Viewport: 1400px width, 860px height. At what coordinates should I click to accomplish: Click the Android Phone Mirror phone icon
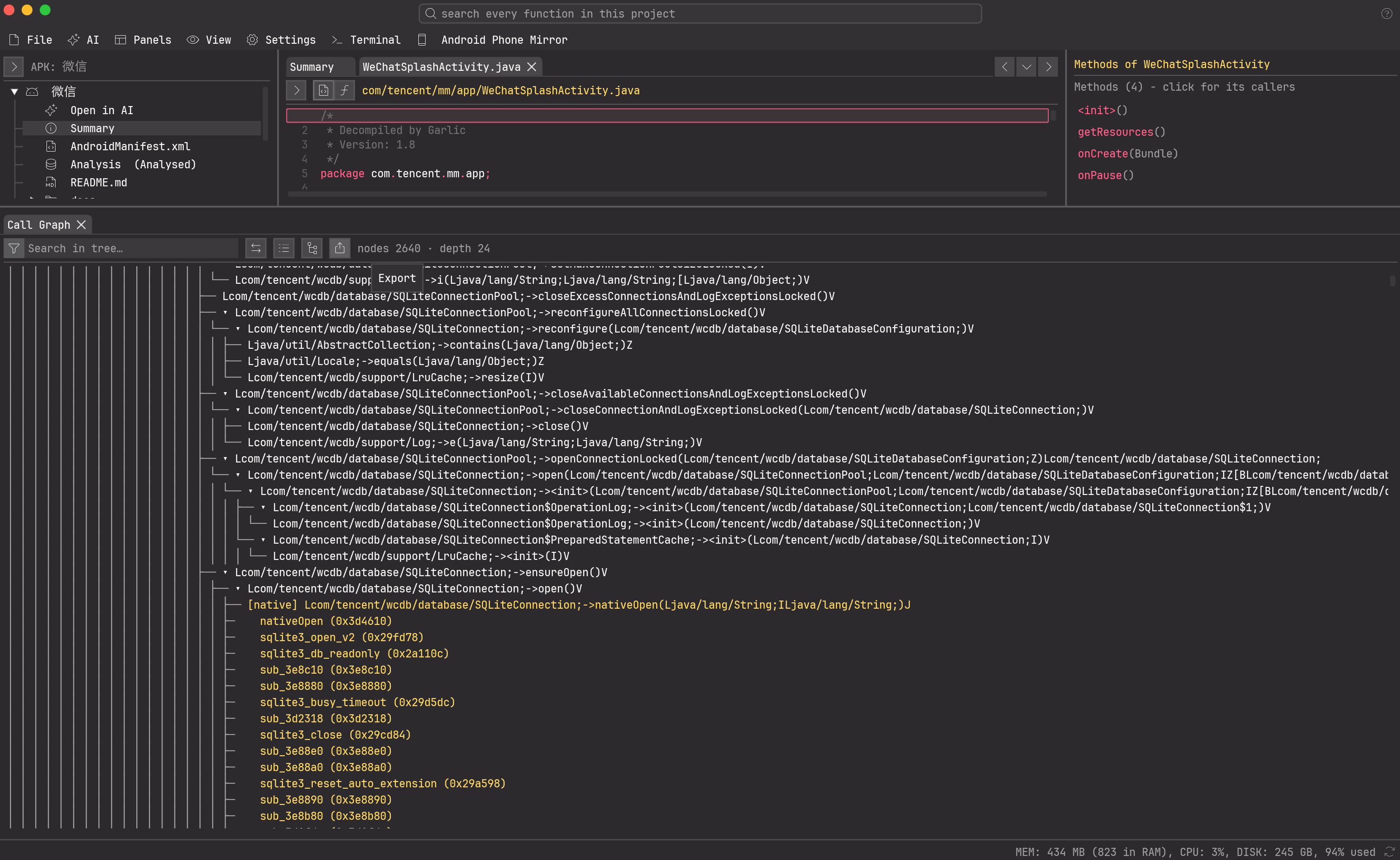422,40
